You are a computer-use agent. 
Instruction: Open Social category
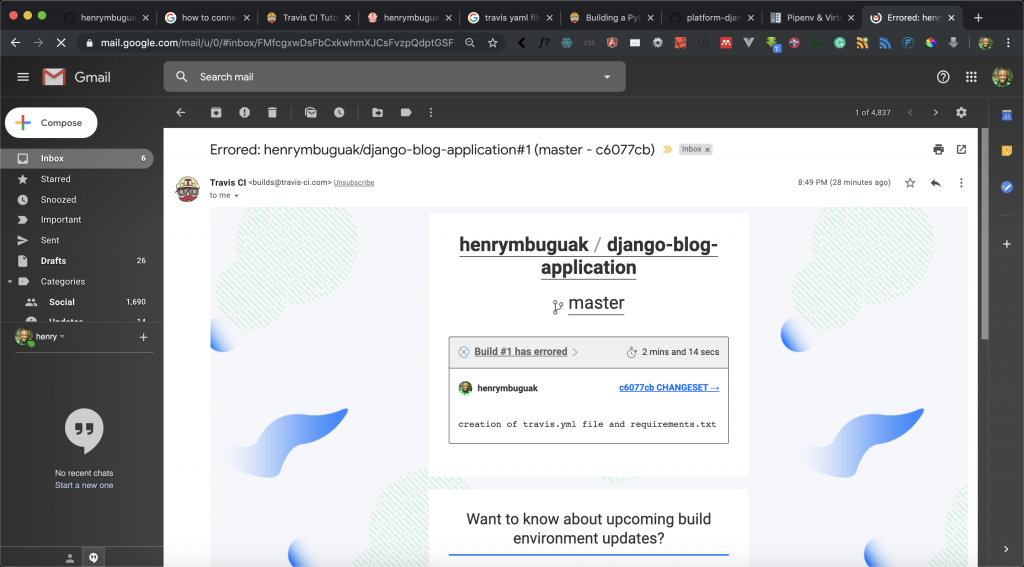click(77, 302)
